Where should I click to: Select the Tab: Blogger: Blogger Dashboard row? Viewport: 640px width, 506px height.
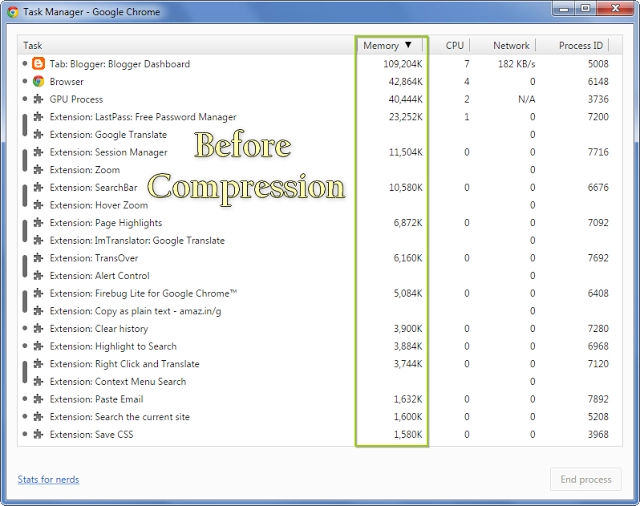pos(320,64)
